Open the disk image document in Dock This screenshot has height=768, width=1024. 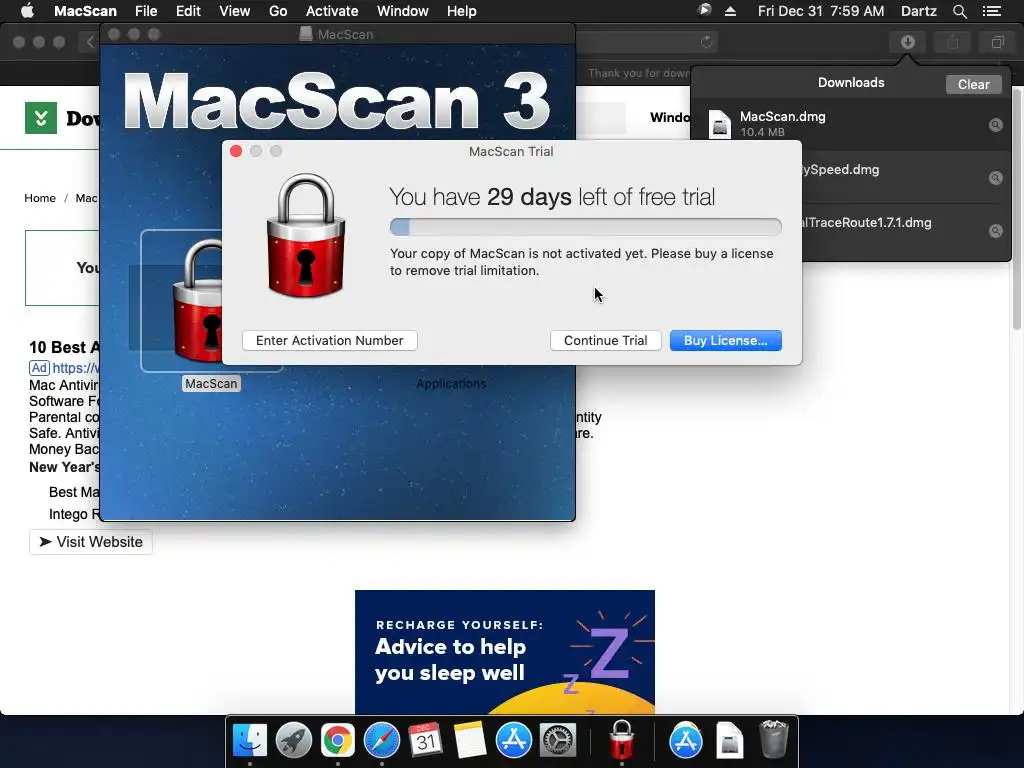(x=729, y=741)
